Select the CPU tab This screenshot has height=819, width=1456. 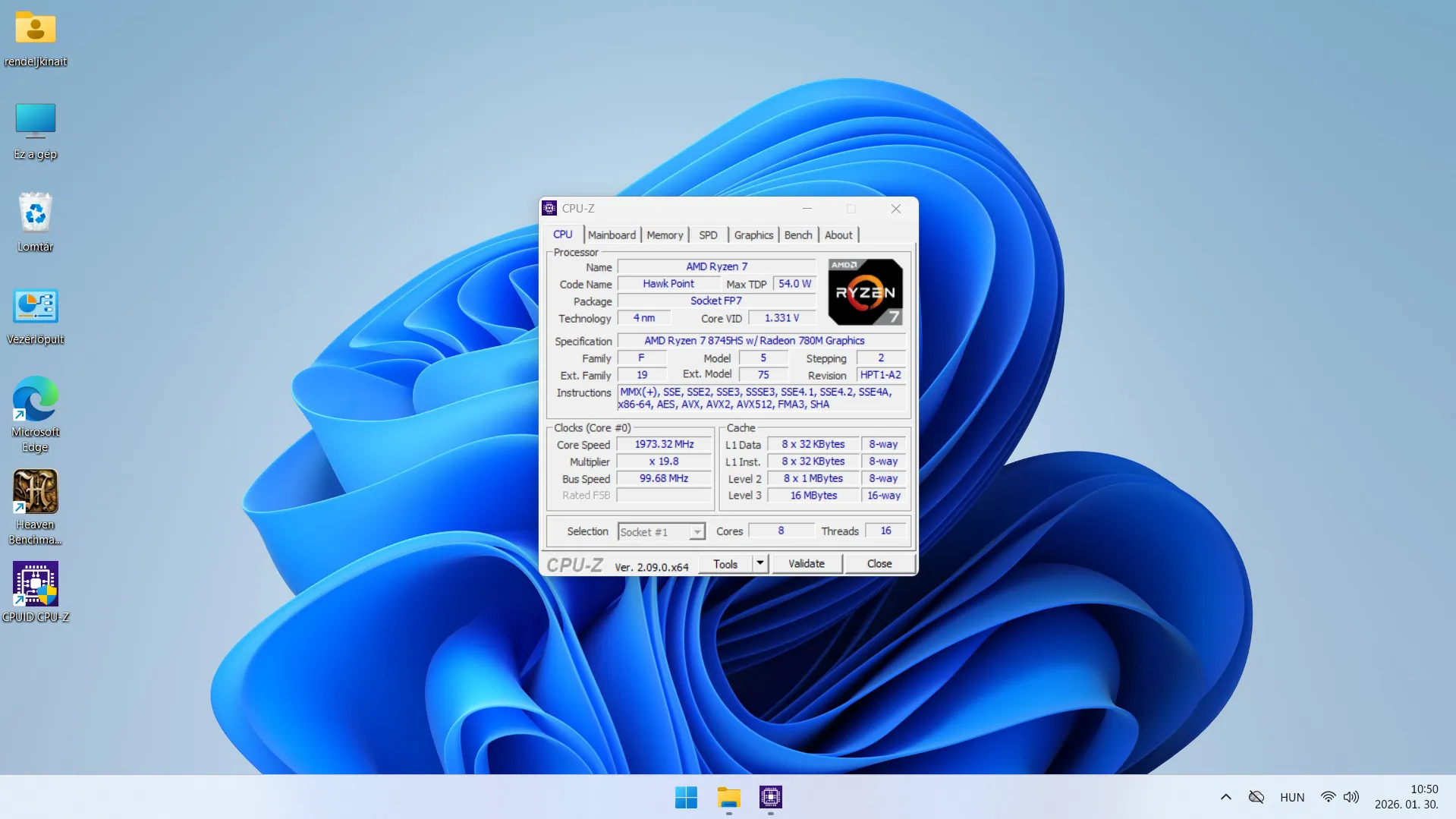point(563,235)
